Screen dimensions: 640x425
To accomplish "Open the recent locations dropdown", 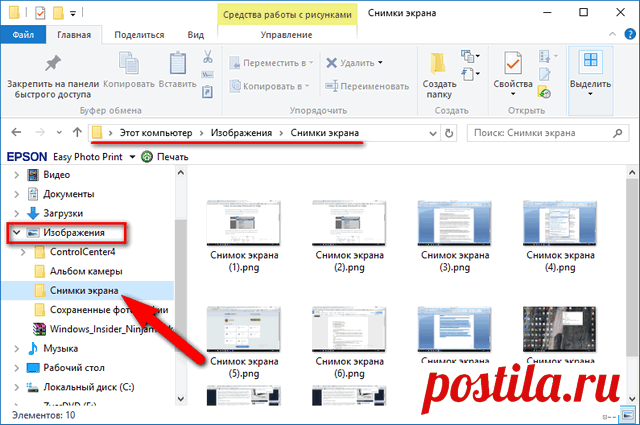I will click(59, 133).
